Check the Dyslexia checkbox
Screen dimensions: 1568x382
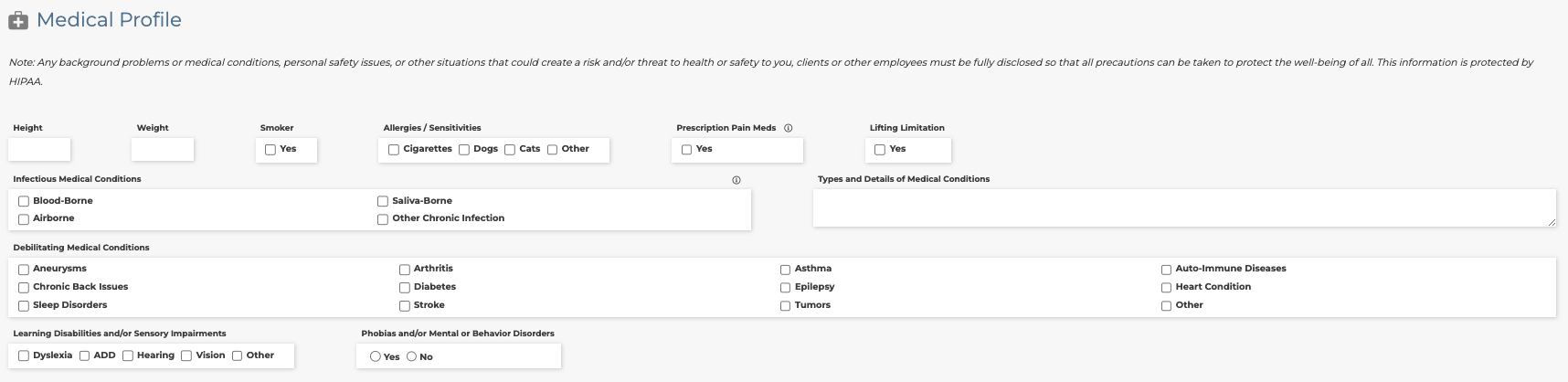(24, 356)
